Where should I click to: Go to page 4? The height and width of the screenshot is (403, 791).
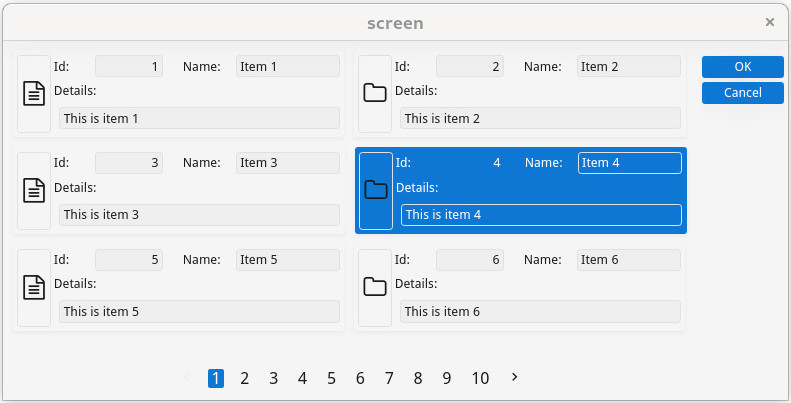pyautogui.click(x=302, y=378)
